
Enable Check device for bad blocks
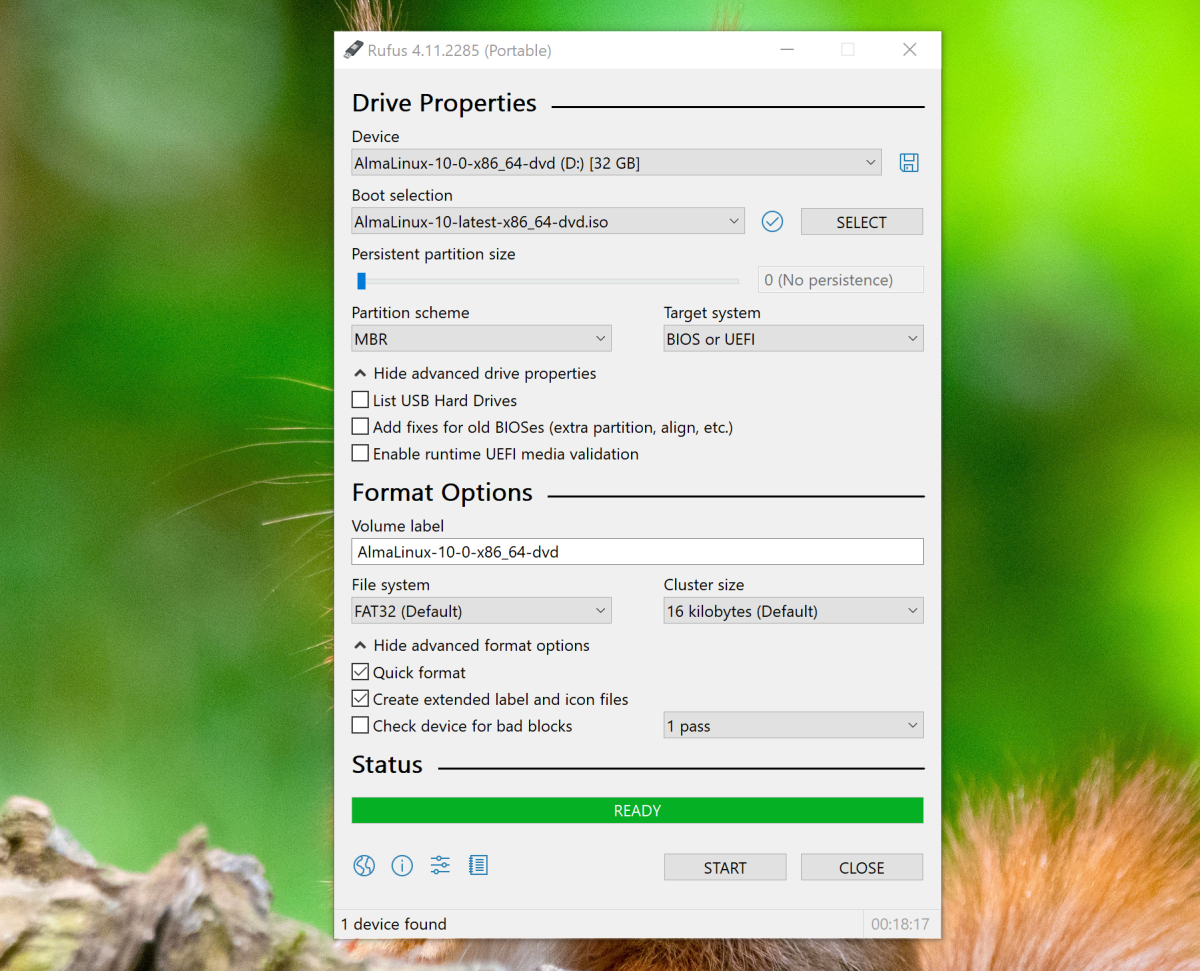tap(361, 726)
